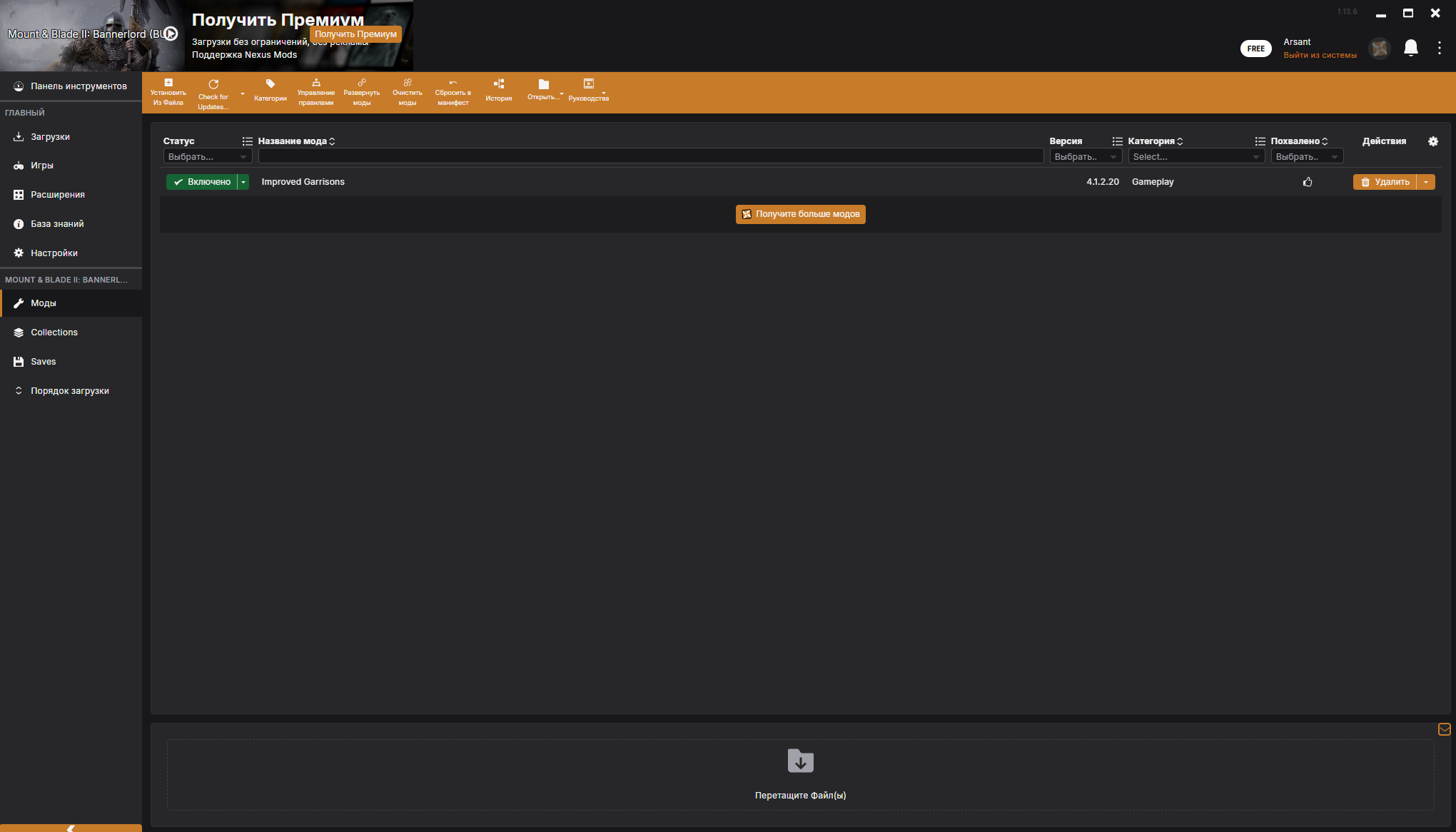Open Категории tag icon

point(271,84)
